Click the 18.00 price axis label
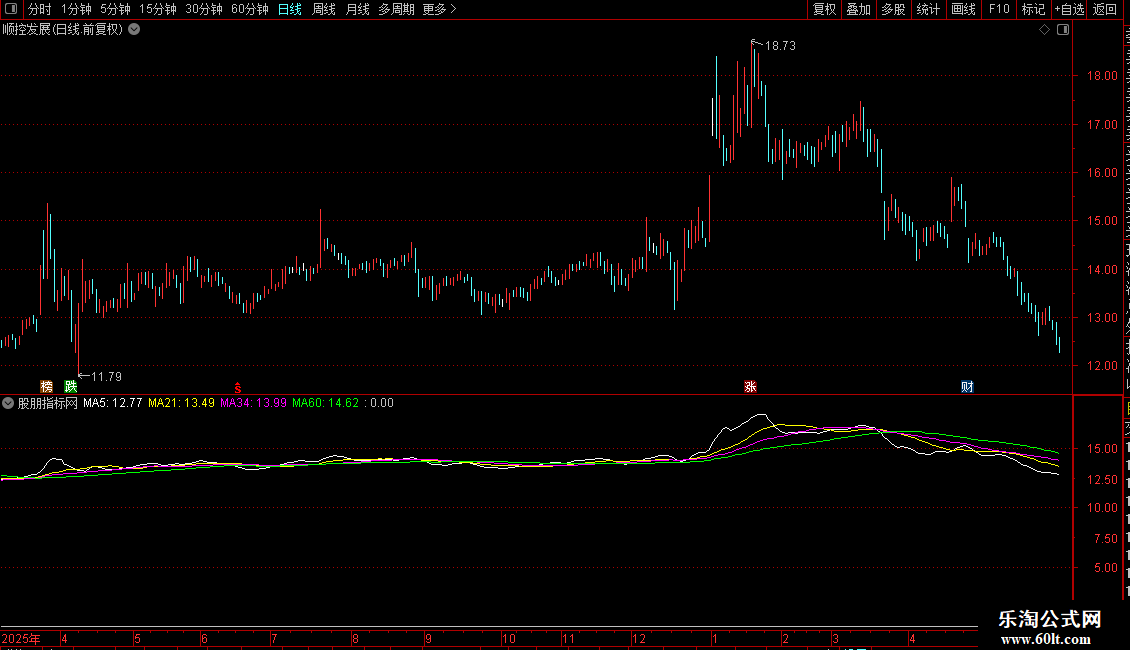Screen dimensions: 1130x650 point(1103,76)
